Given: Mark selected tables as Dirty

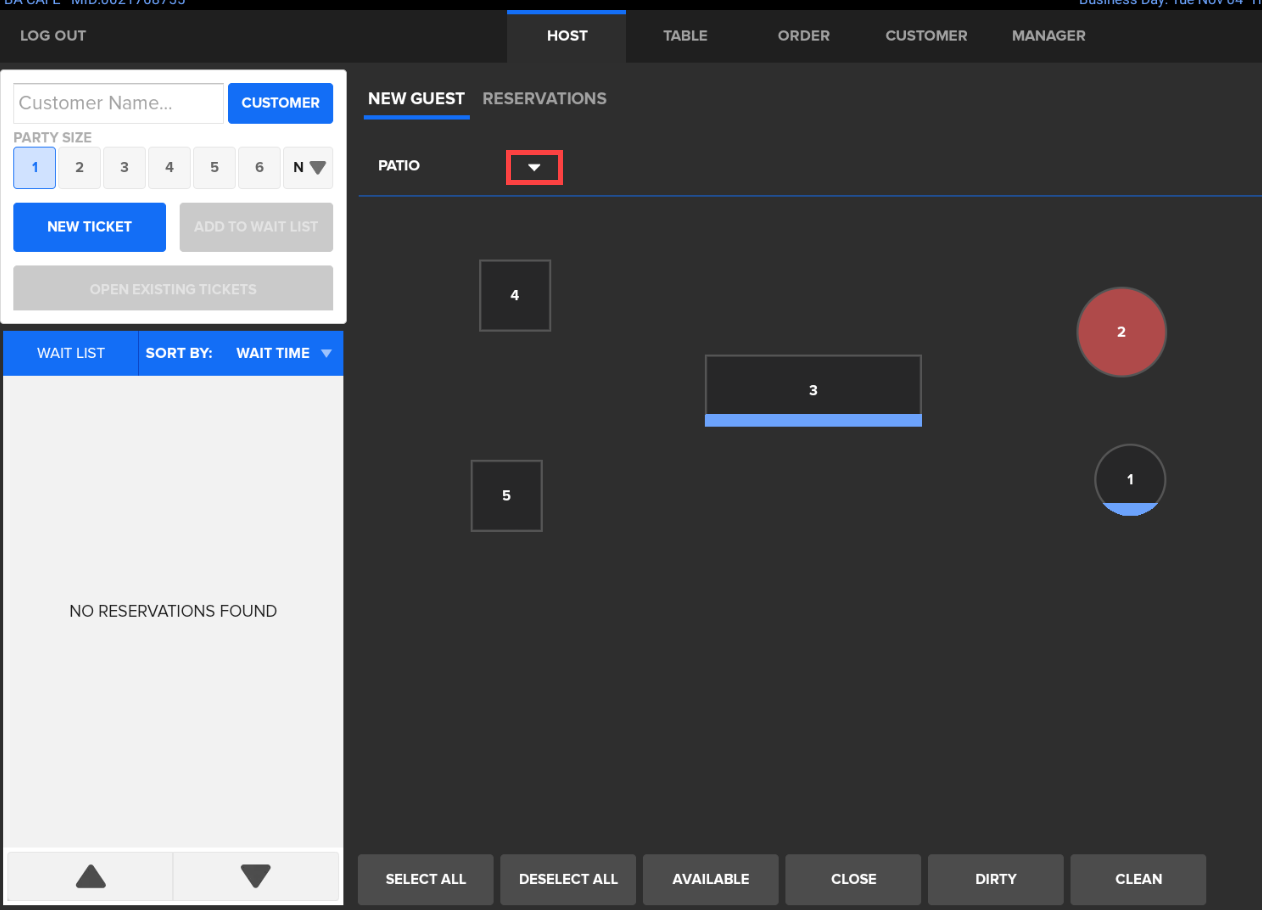Looking at the screenshot, I should point(995,879).
